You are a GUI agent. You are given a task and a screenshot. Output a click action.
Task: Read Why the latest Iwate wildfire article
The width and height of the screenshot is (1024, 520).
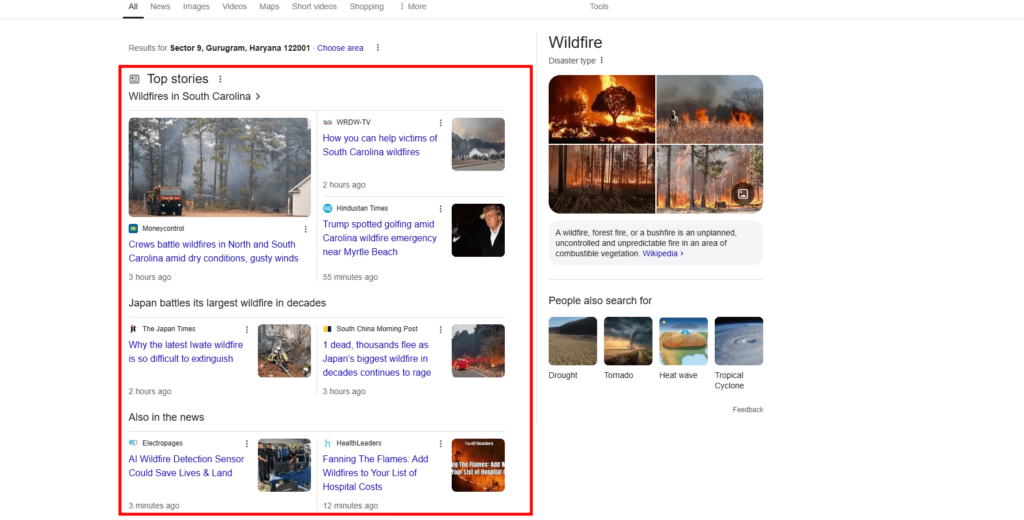185,351
